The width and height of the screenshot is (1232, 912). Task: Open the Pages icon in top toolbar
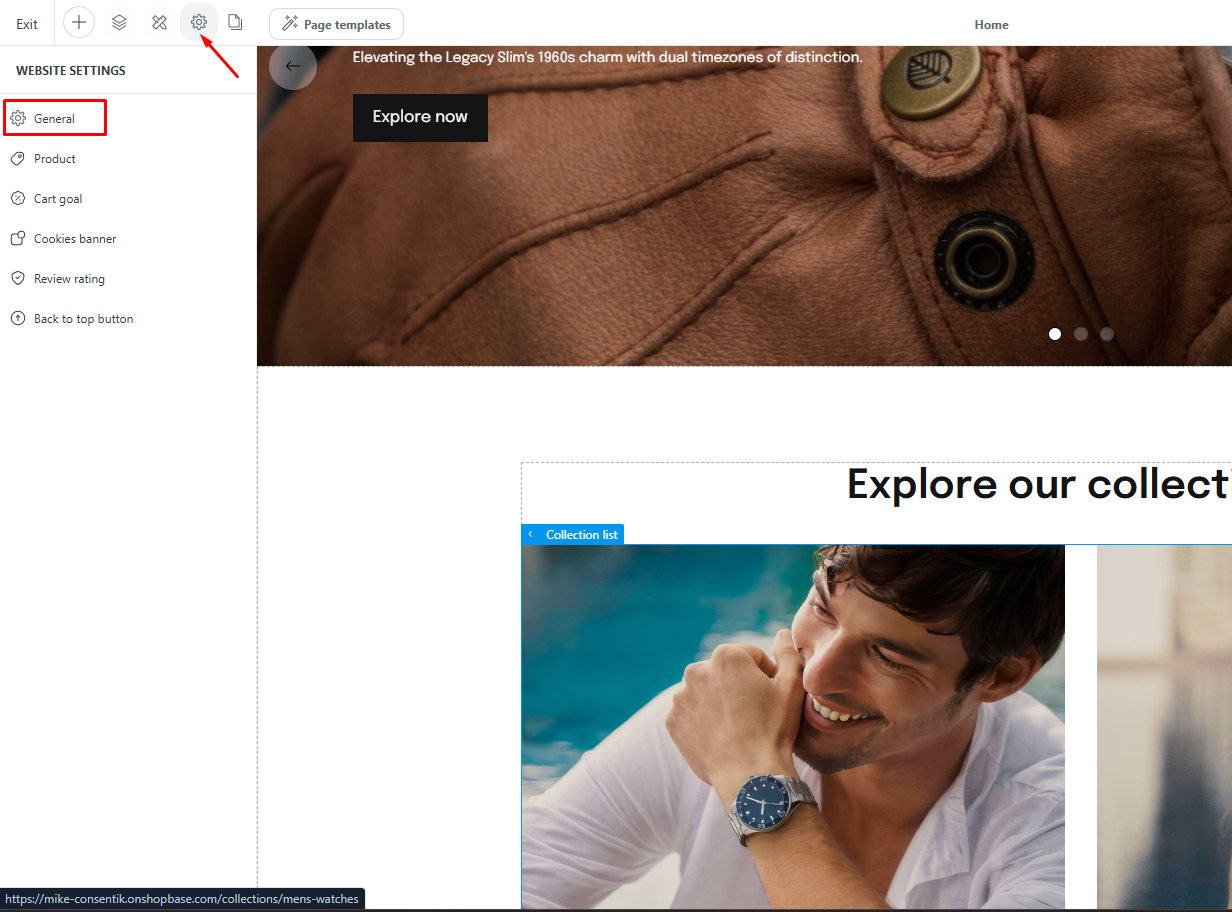[235, 23]
